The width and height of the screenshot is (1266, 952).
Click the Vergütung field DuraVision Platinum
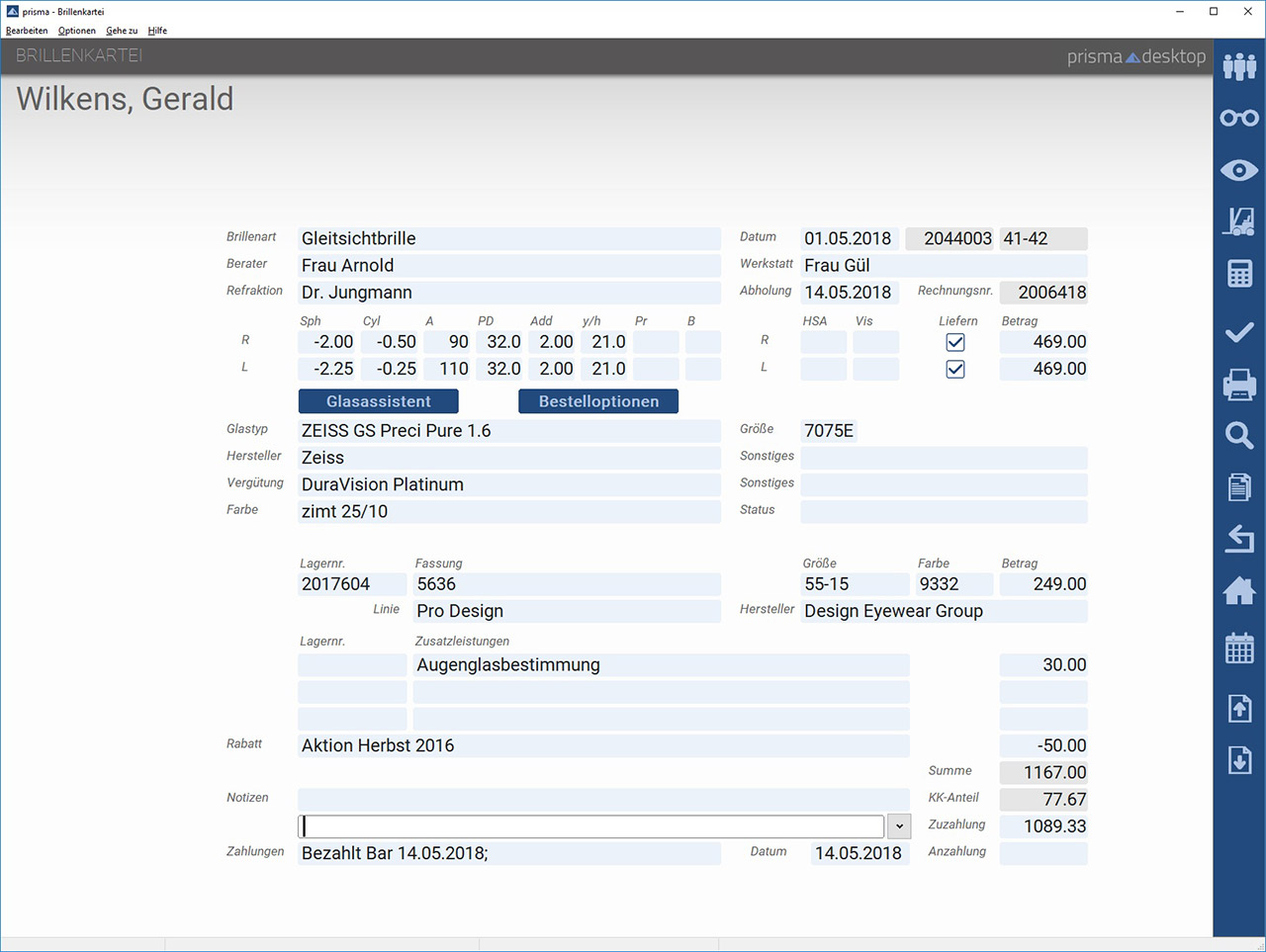tap(509, 484)
